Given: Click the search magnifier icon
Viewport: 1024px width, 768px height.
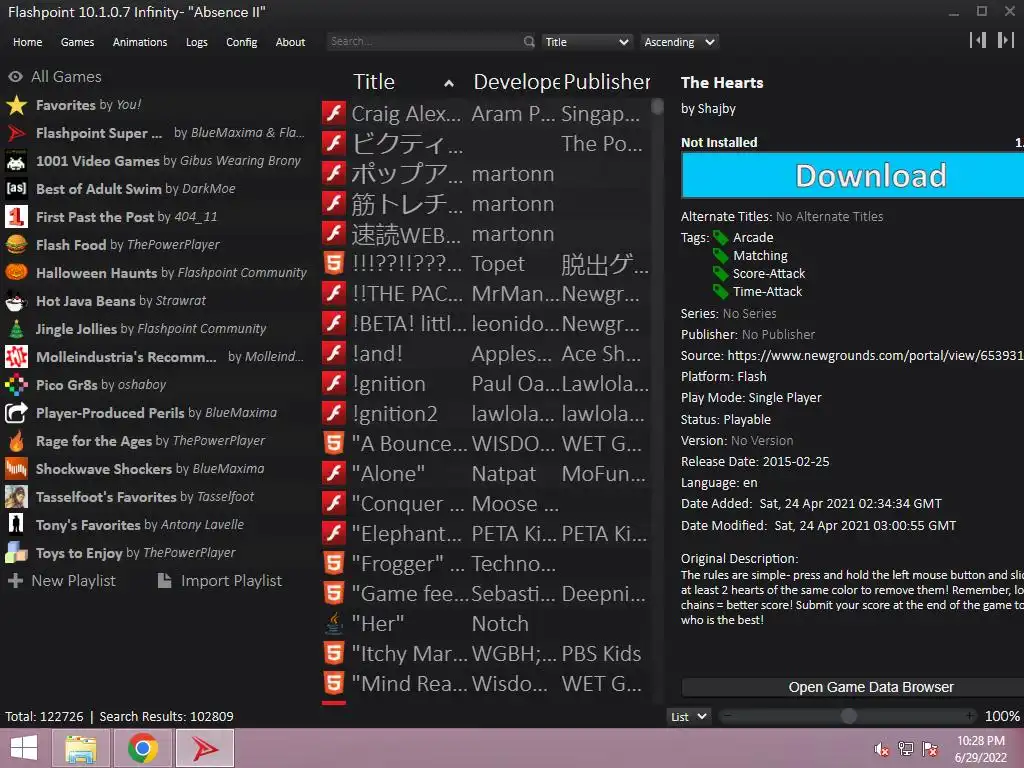Looking at the screenshot, I should [529, 42].
